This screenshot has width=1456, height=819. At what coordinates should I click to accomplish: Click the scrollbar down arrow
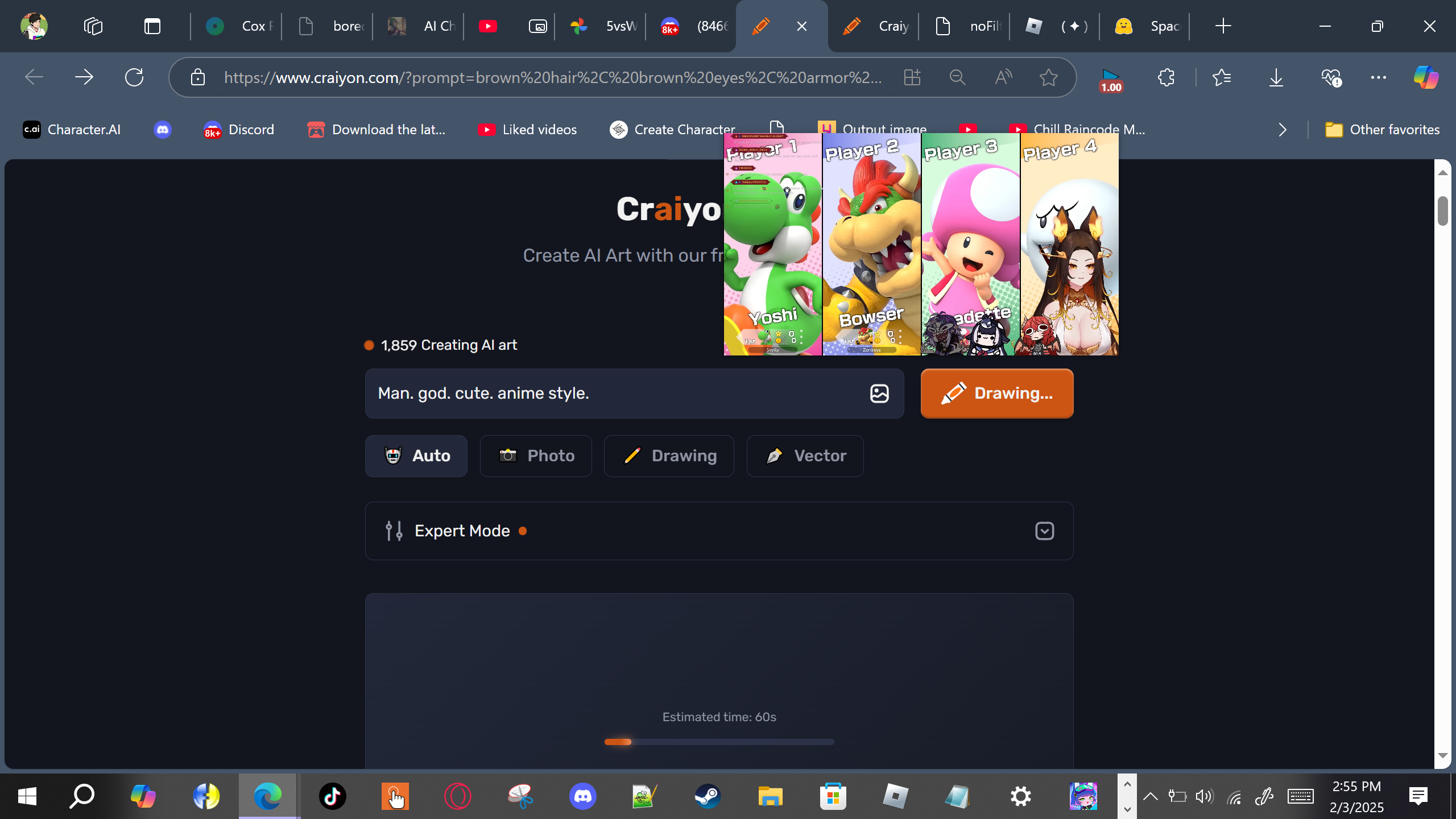1442,756
